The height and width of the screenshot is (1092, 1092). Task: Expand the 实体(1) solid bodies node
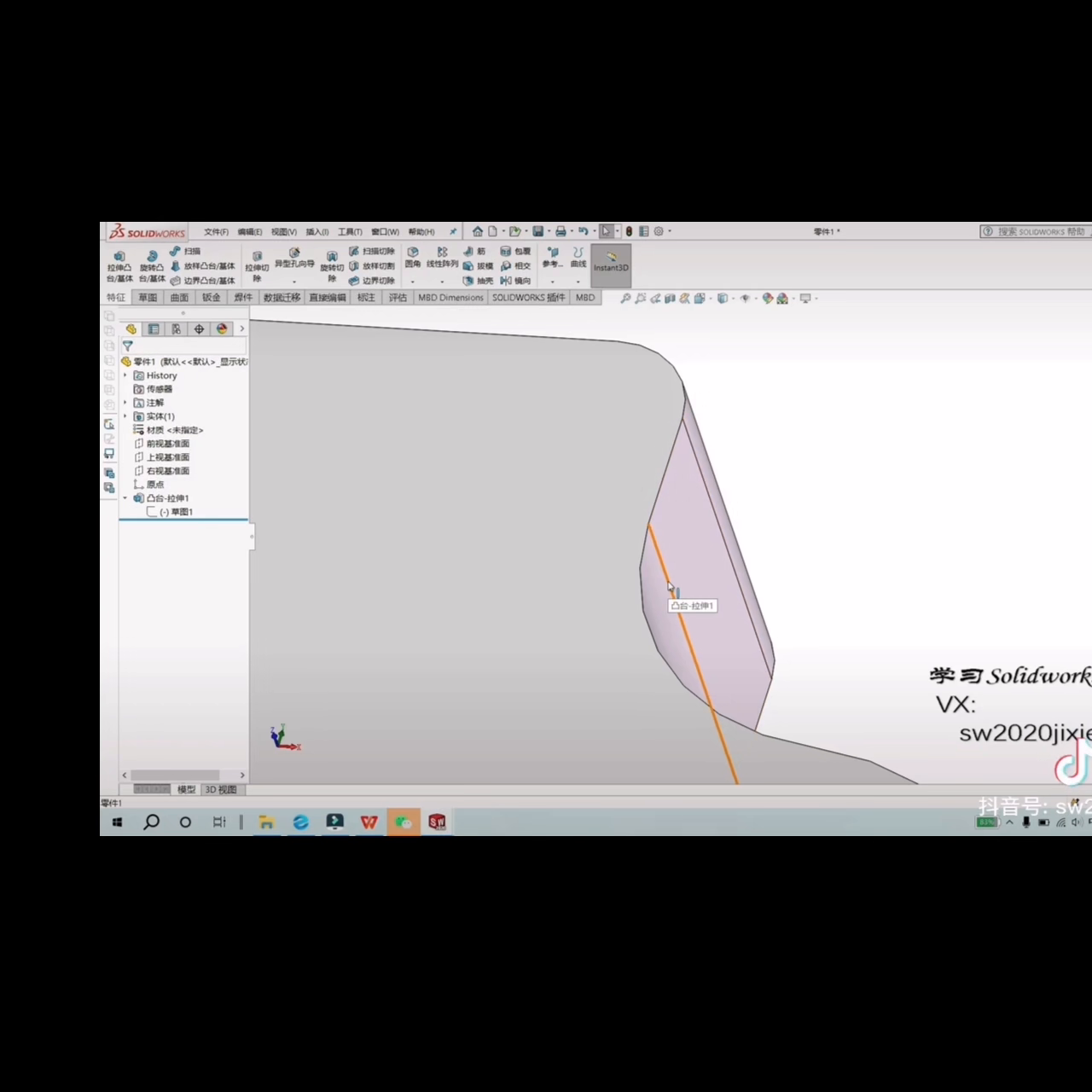(x=125, y=416)
